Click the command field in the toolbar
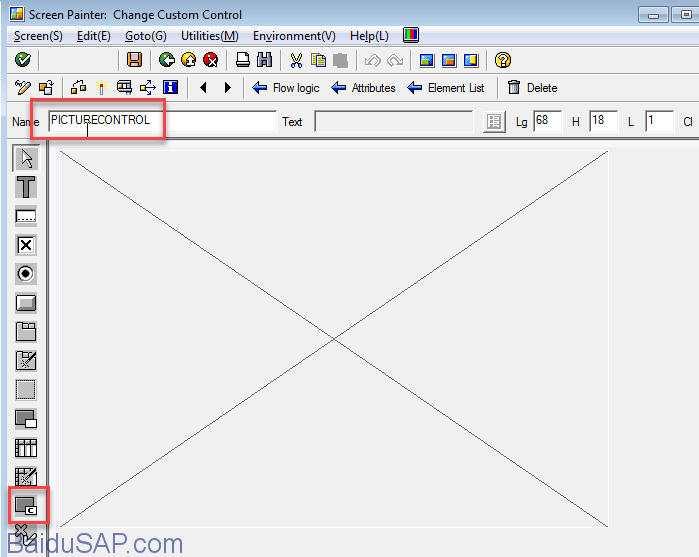This screenshot has width=699, height=557. [79, 60]
